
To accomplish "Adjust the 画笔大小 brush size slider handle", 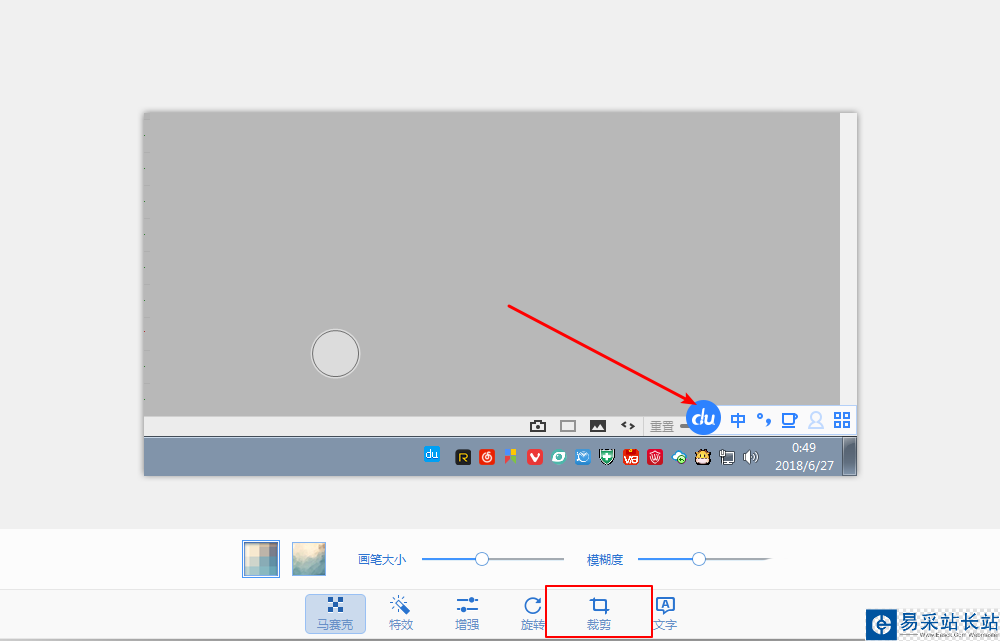I will pos(482,559).
